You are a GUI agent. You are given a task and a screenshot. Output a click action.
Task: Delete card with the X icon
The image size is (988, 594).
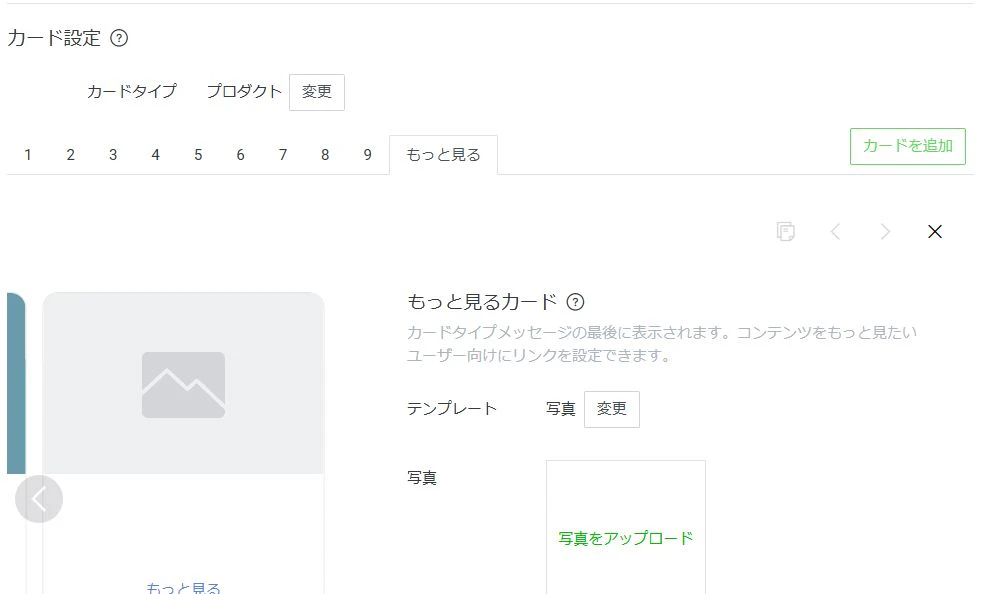coord(935,232)
